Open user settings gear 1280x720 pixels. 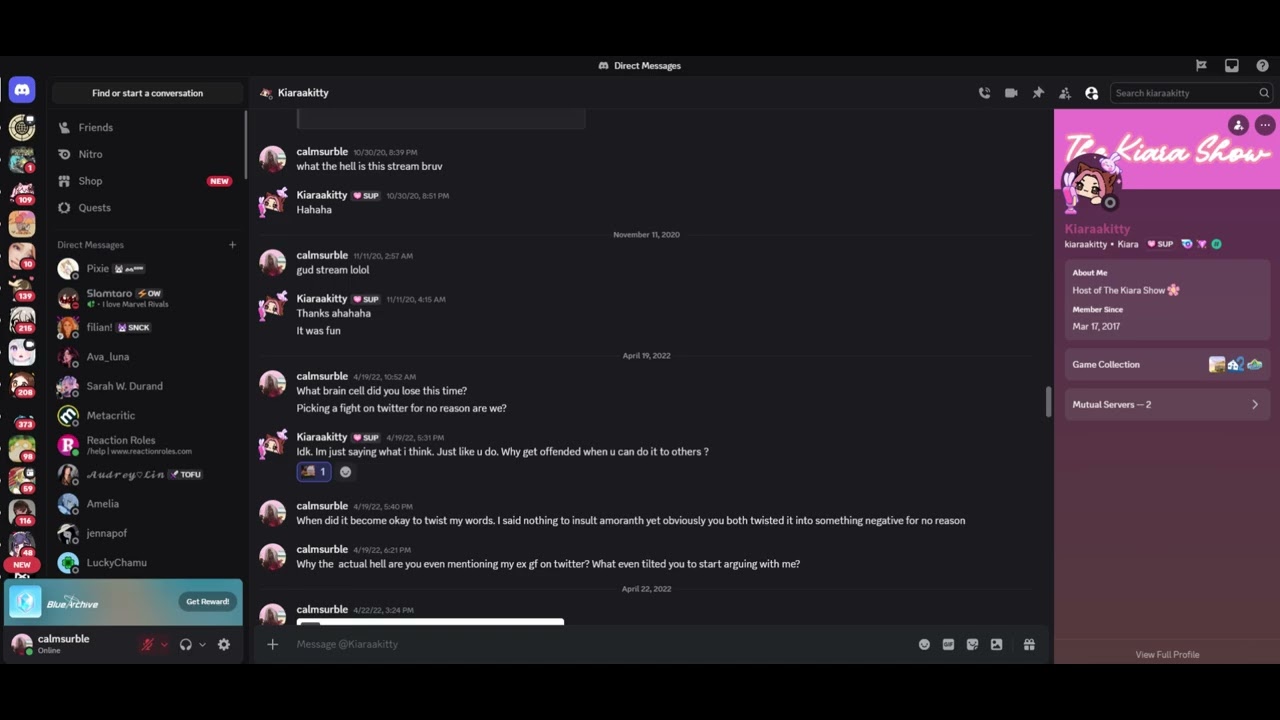pyautogui.click(x=224, y=645)
